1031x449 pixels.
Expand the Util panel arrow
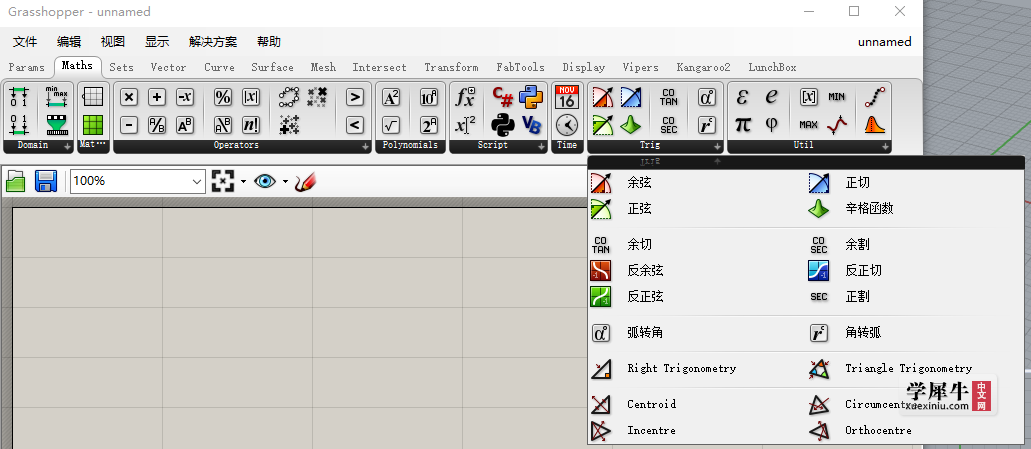point(885,147)
